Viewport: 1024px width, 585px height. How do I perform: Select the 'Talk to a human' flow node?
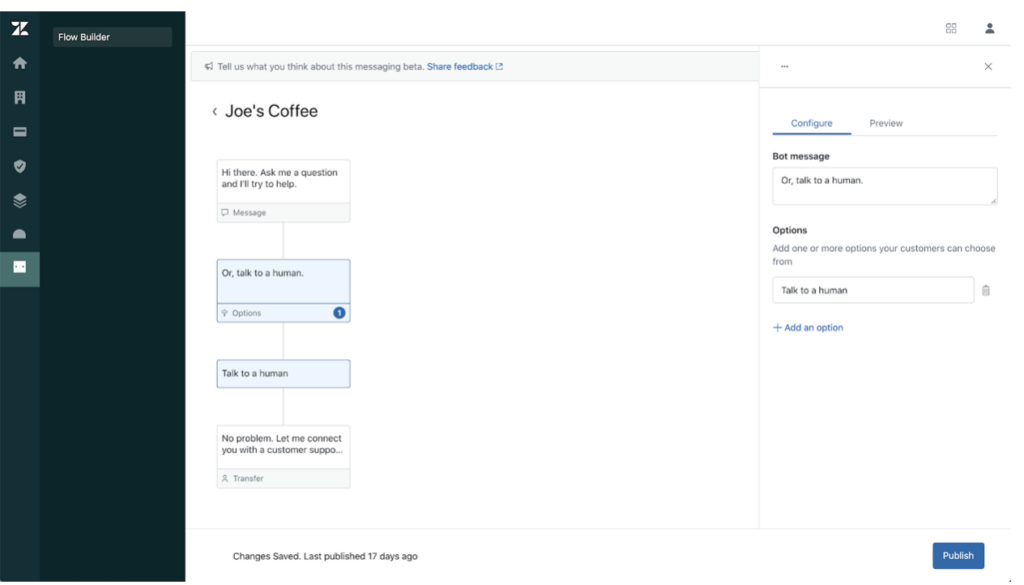click(x=283, y=374)
